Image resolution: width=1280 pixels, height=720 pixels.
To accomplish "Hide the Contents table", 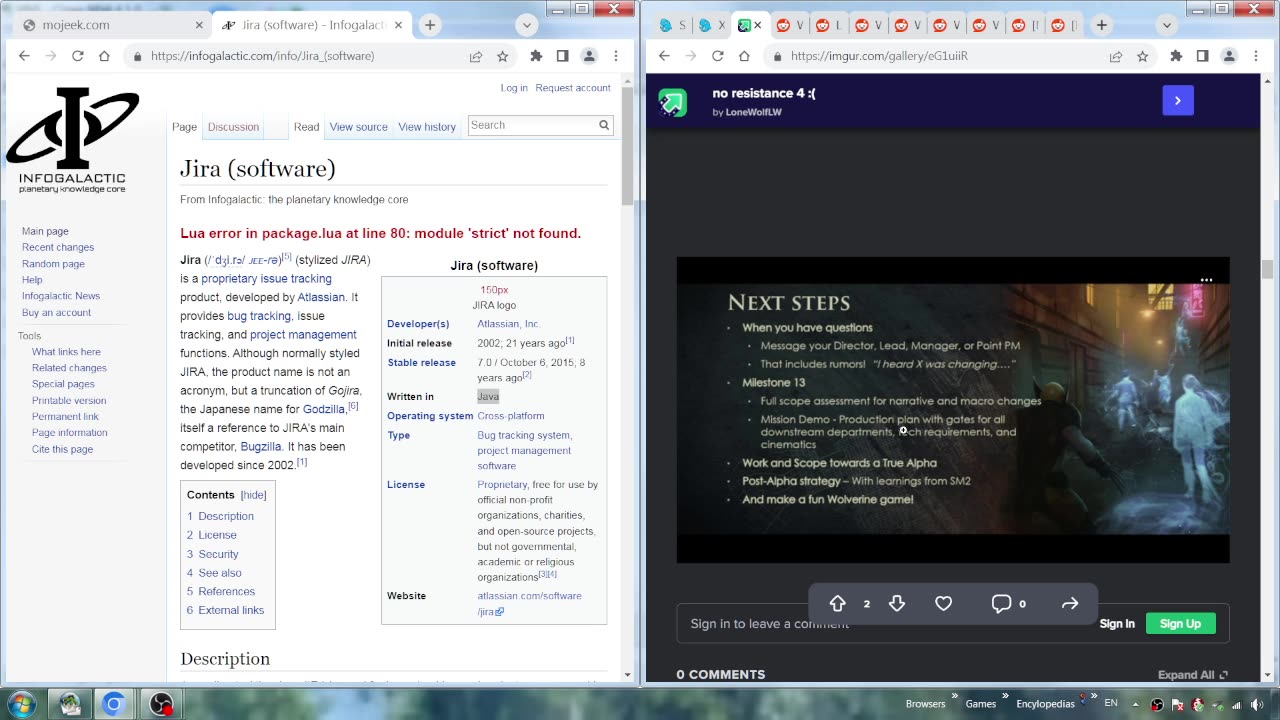I will click(253, 495).
